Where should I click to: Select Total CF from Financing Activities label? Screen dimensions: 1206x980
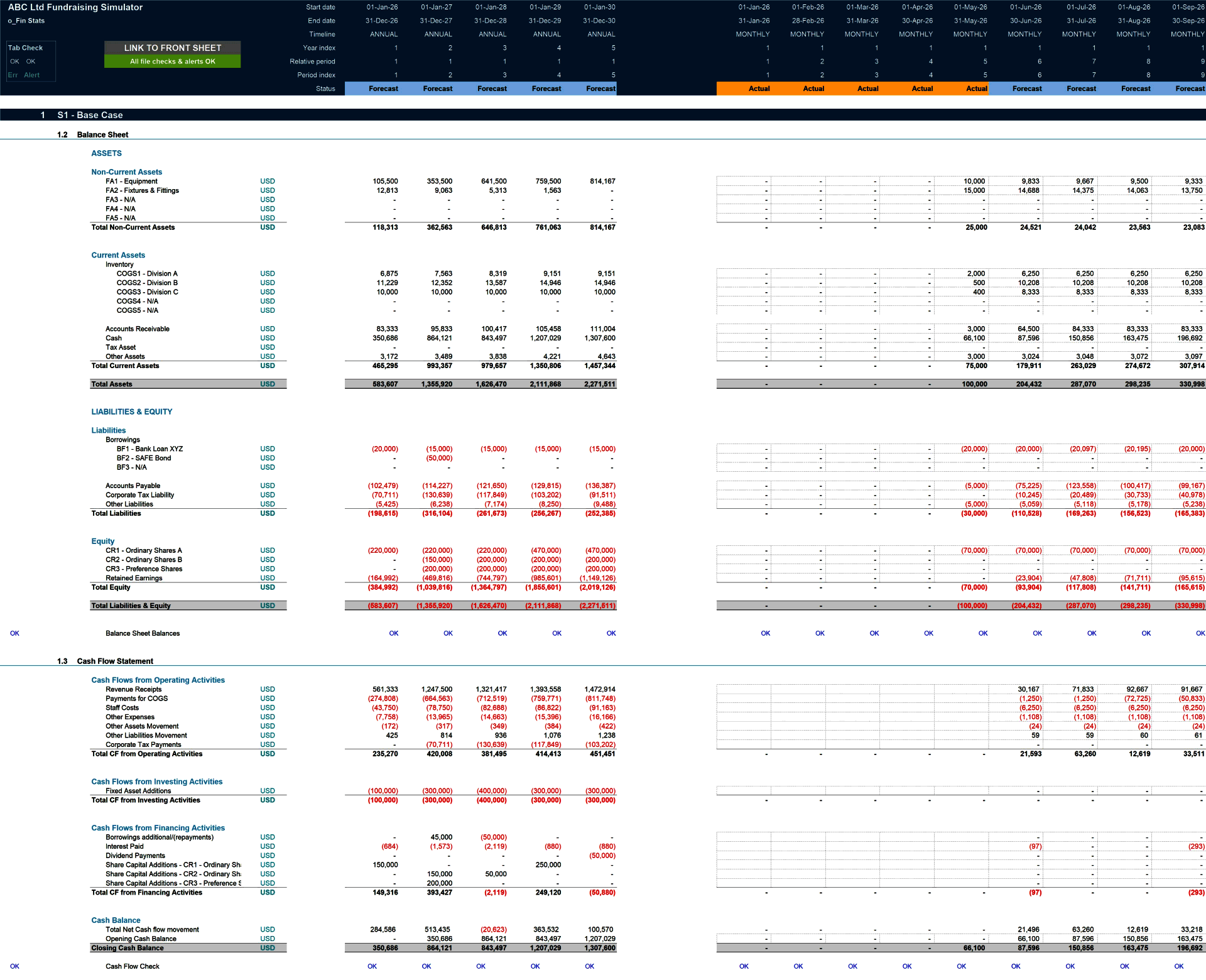coord(146,893)
